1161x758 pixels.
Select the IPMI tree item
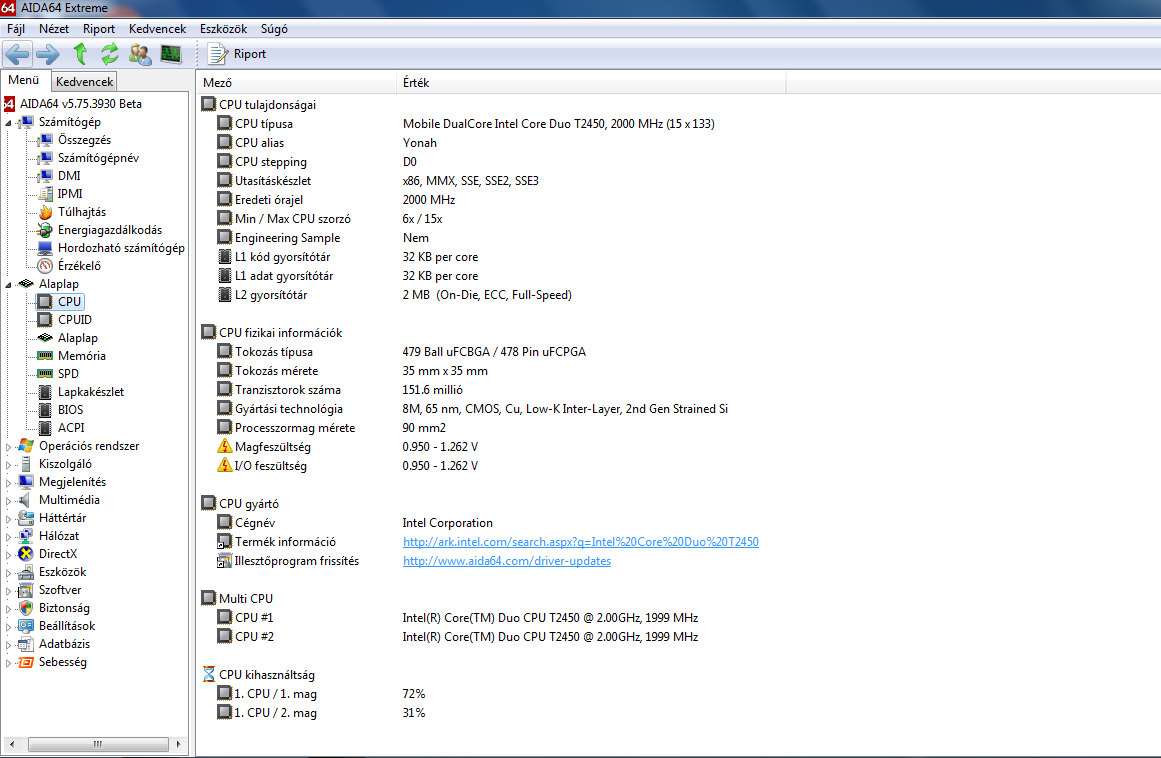coord(70,194)
